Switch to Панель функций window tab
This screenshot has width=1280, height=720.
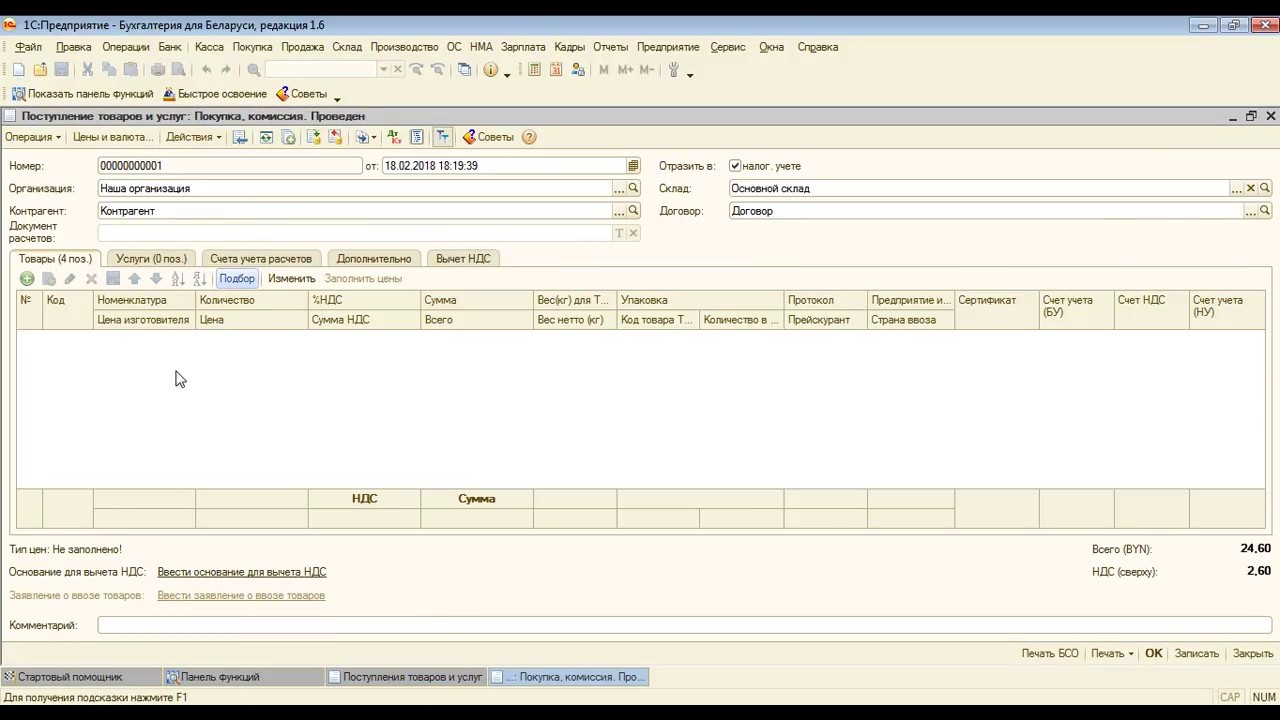tap(243, 677)
